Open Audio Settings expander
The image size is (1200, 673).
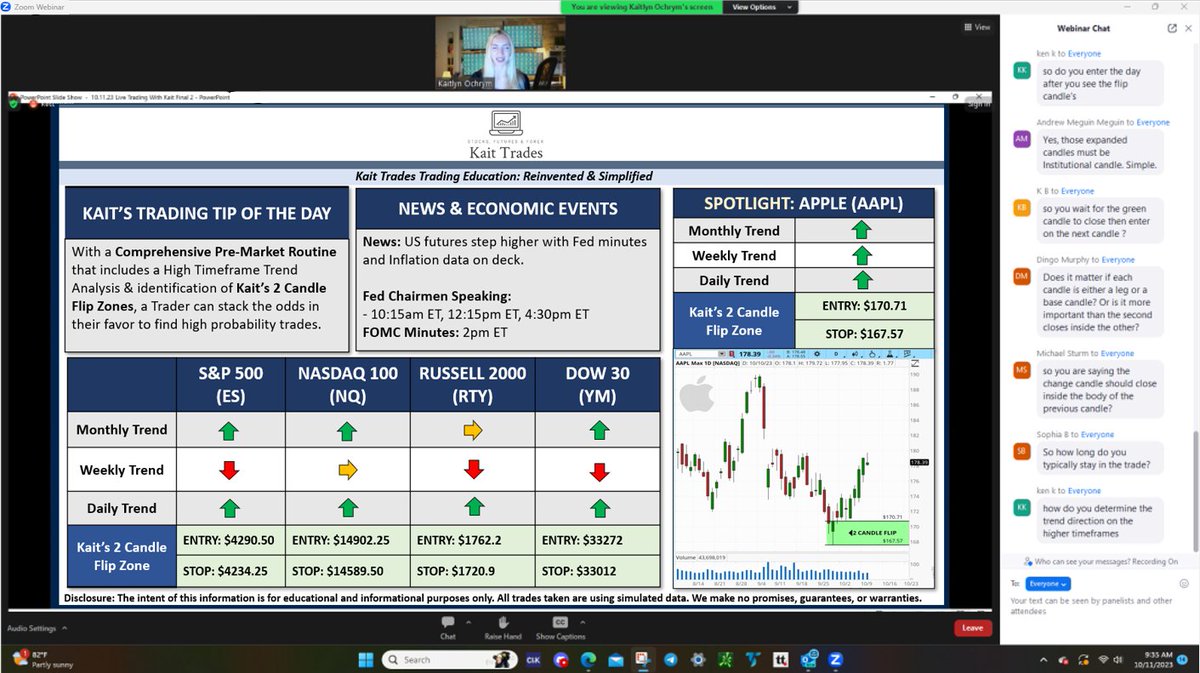[64, 628]
